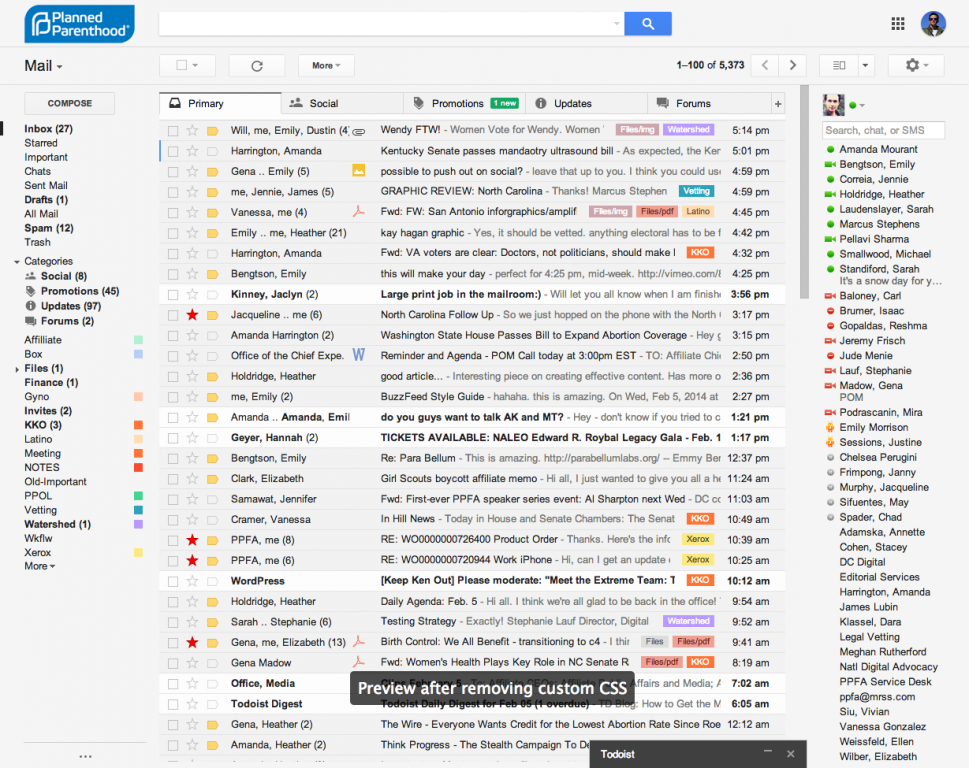The image size is (969, 768).
Task: Click the Search, chat, or SMS field
Action: [883, 130]
